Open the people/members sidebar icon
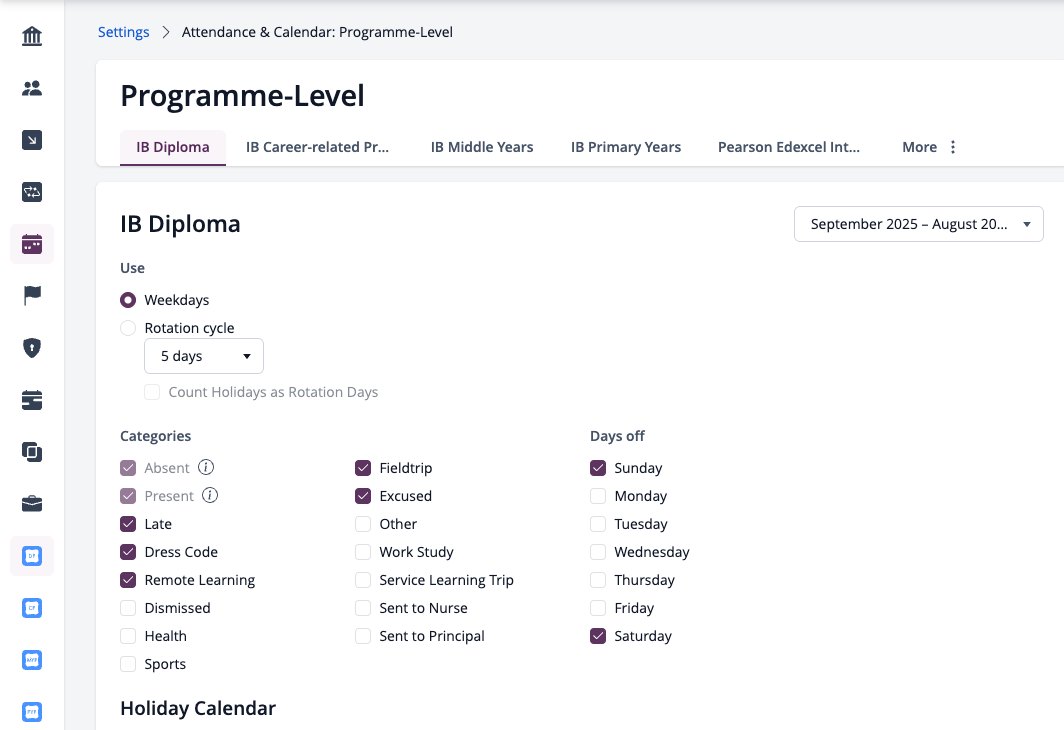Image resolution: width=1064 pixels, height=730 pixels. tap(32, 88)
